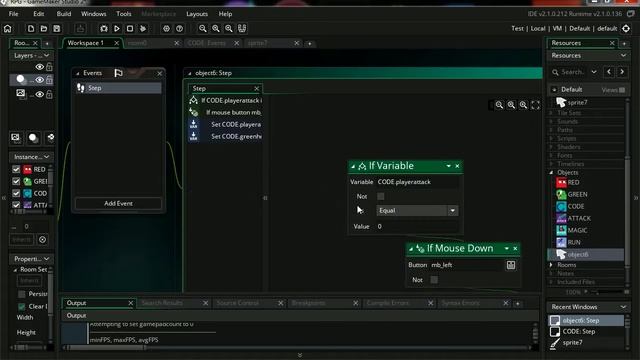Start the debugger bug icon
The width and height of the screenshot is (640, 360).
click(104, 29)
